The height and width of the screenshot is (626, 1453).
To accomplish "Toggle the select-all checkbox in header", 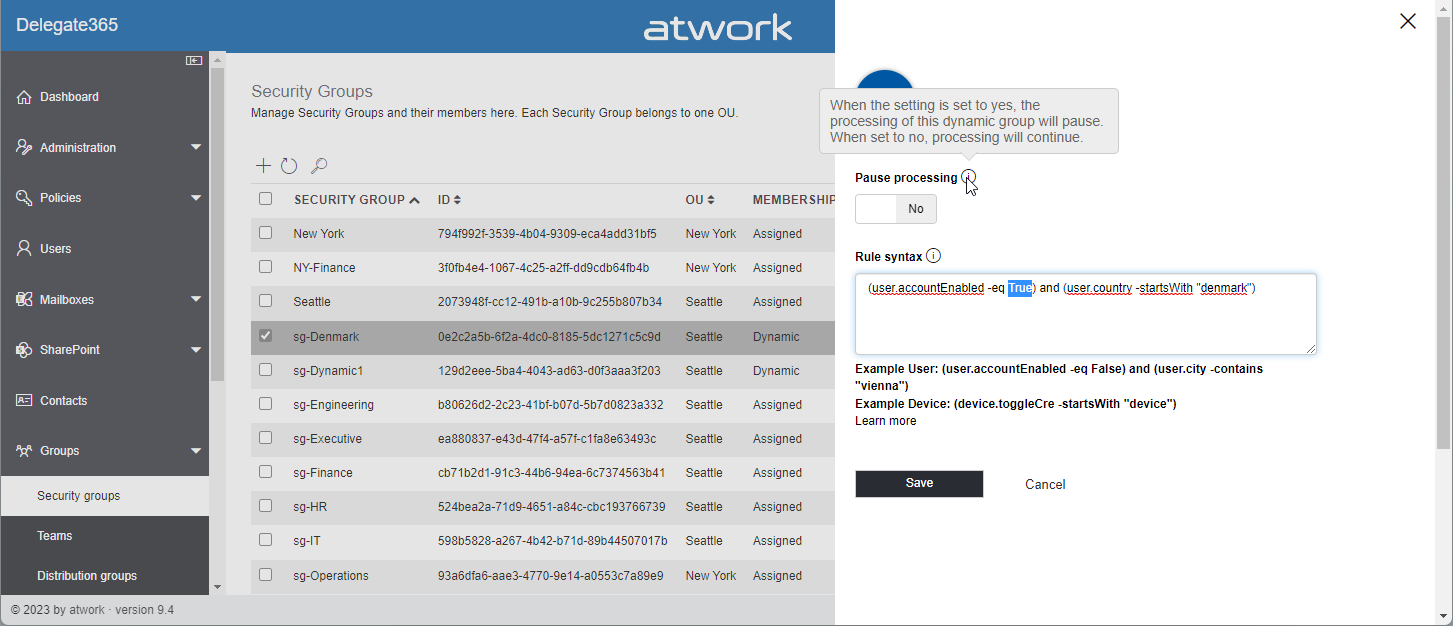I will click(265, 199).
